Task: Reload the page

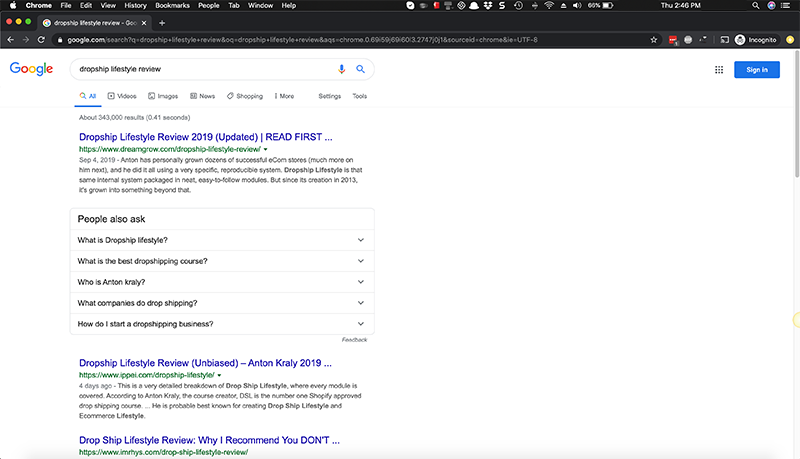Action: [x=41, y=40]
